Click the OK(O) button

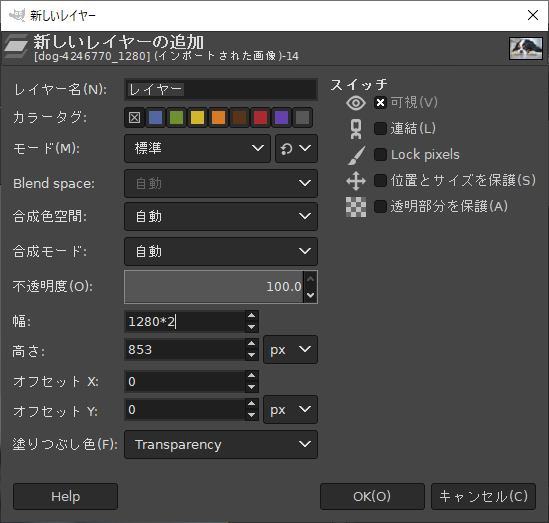pos(372,496)
